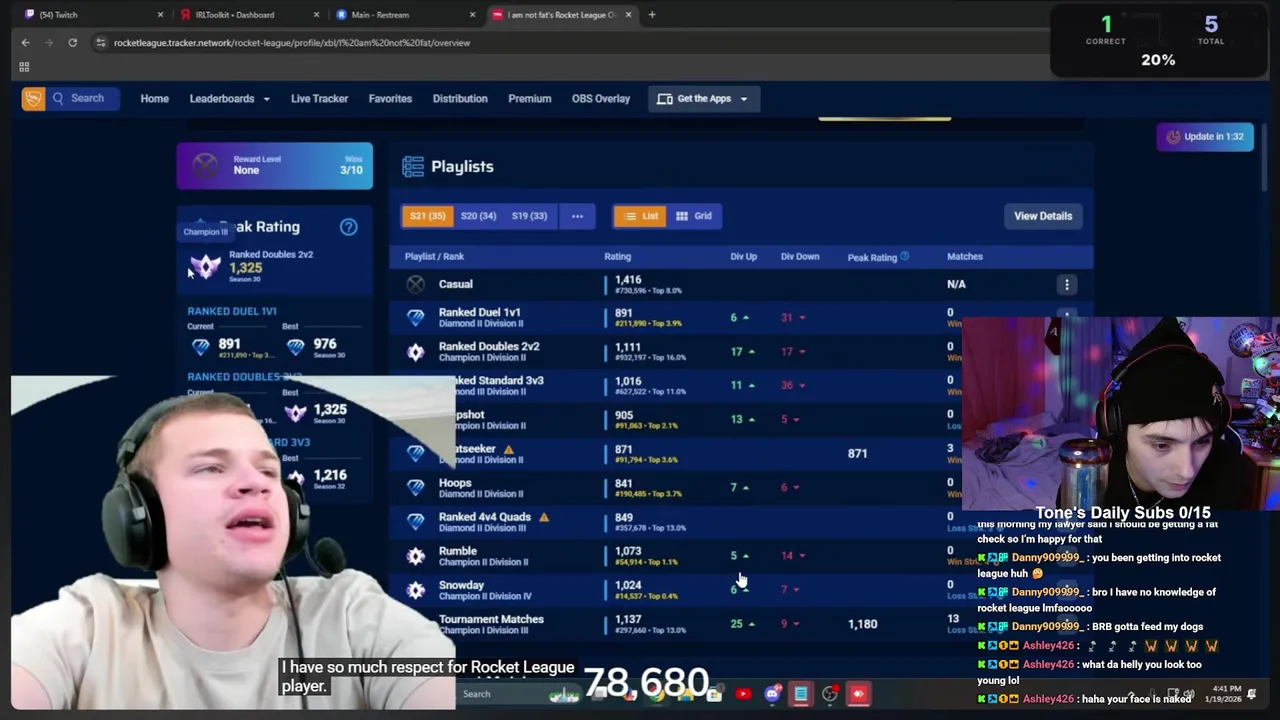The height and width of the screenshot is (720, 1280).
Task: Click the Ranked Doubles best rank icon
Action: click(x=295, y=412)
